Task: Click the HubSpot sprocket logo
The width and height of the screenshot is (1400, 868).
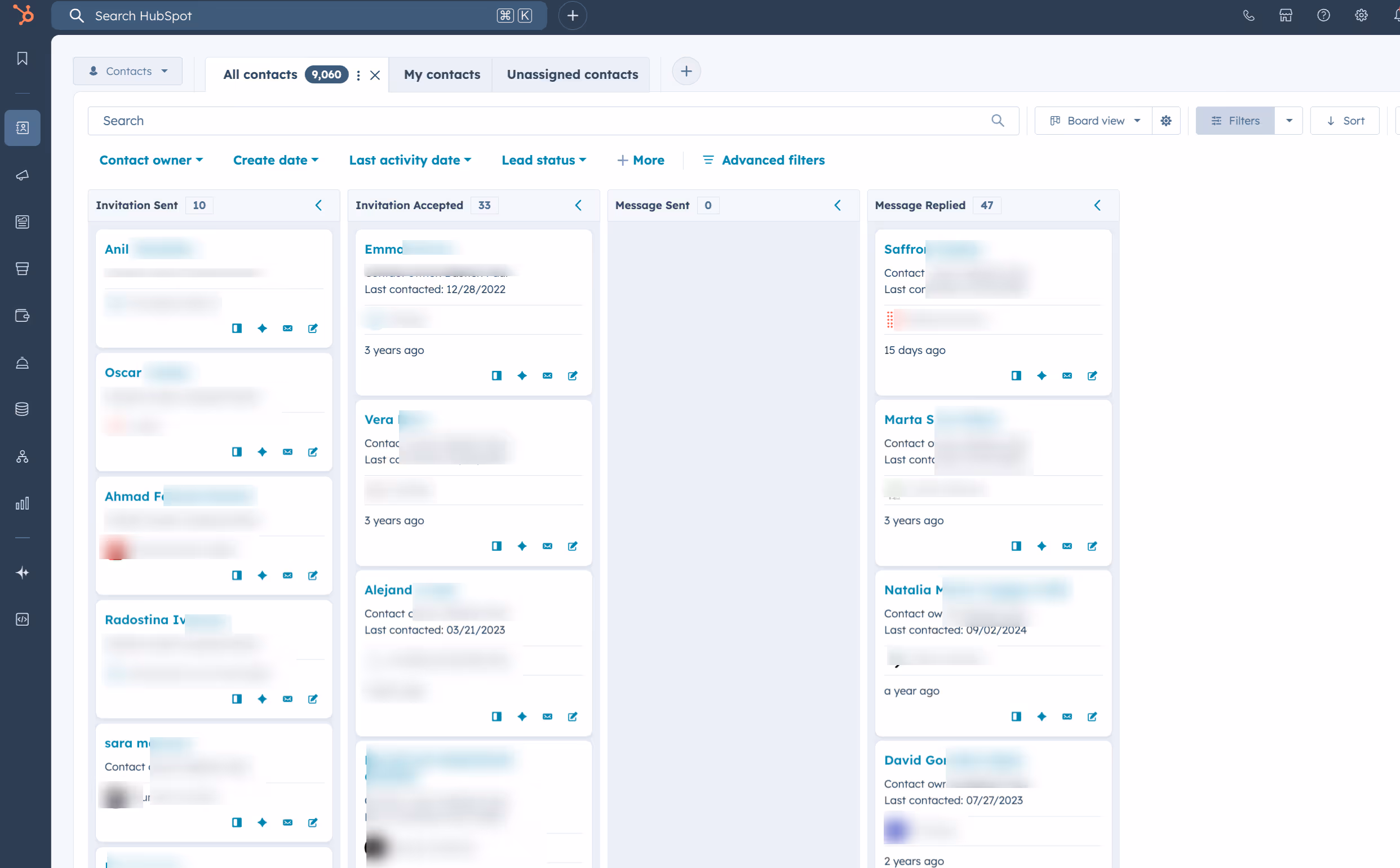Action: [x=24, y=15]
